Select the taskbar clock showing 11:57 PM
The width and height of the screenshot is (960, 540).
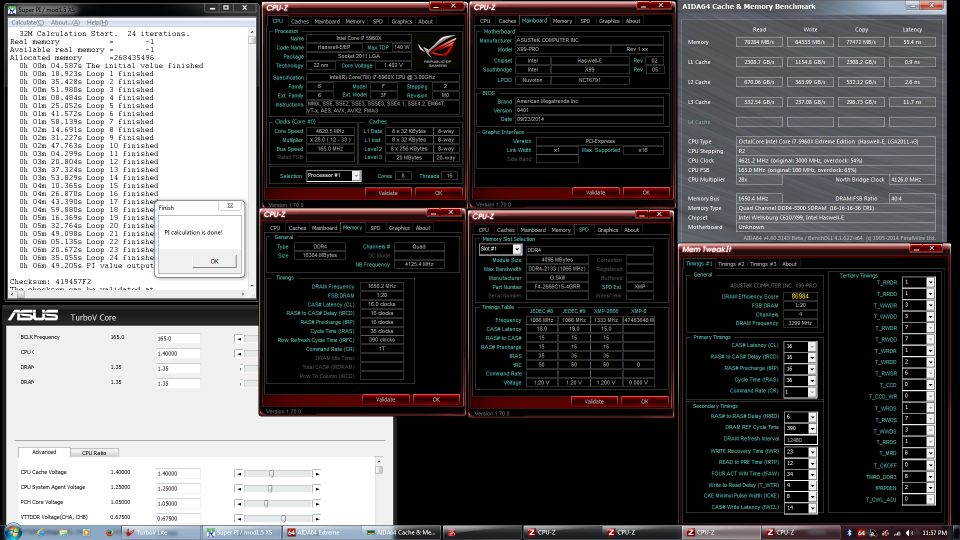pos(934,533)
